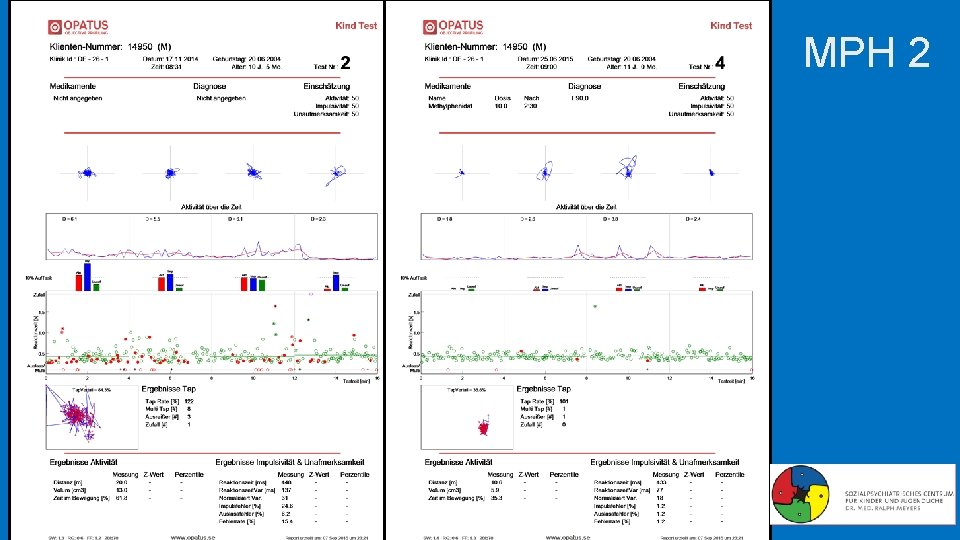Click the 'Aktivität über die Zeit' chart on the Test 2 report
960x540 pixels.
pyautogui.click(x=212, y=237)
